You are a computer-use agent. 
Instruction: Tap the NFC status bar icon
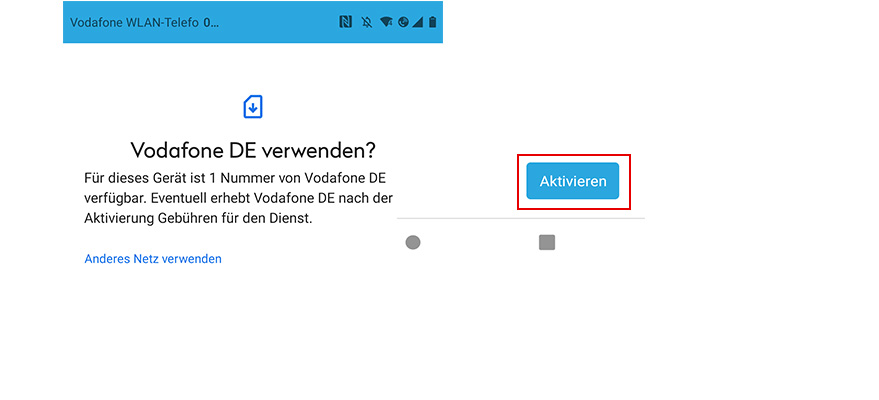coord(345,22)
